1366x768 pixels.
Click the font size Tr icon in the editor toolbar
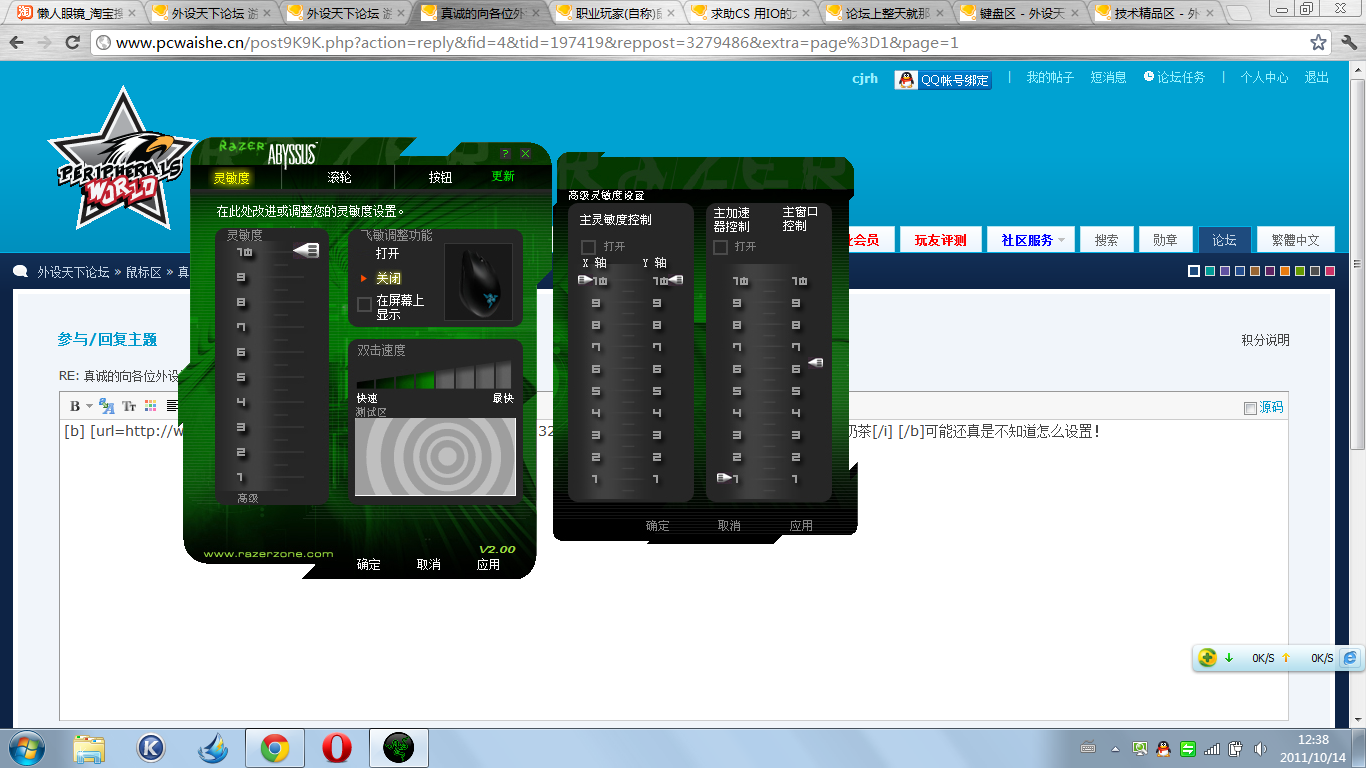coord(129,406)
